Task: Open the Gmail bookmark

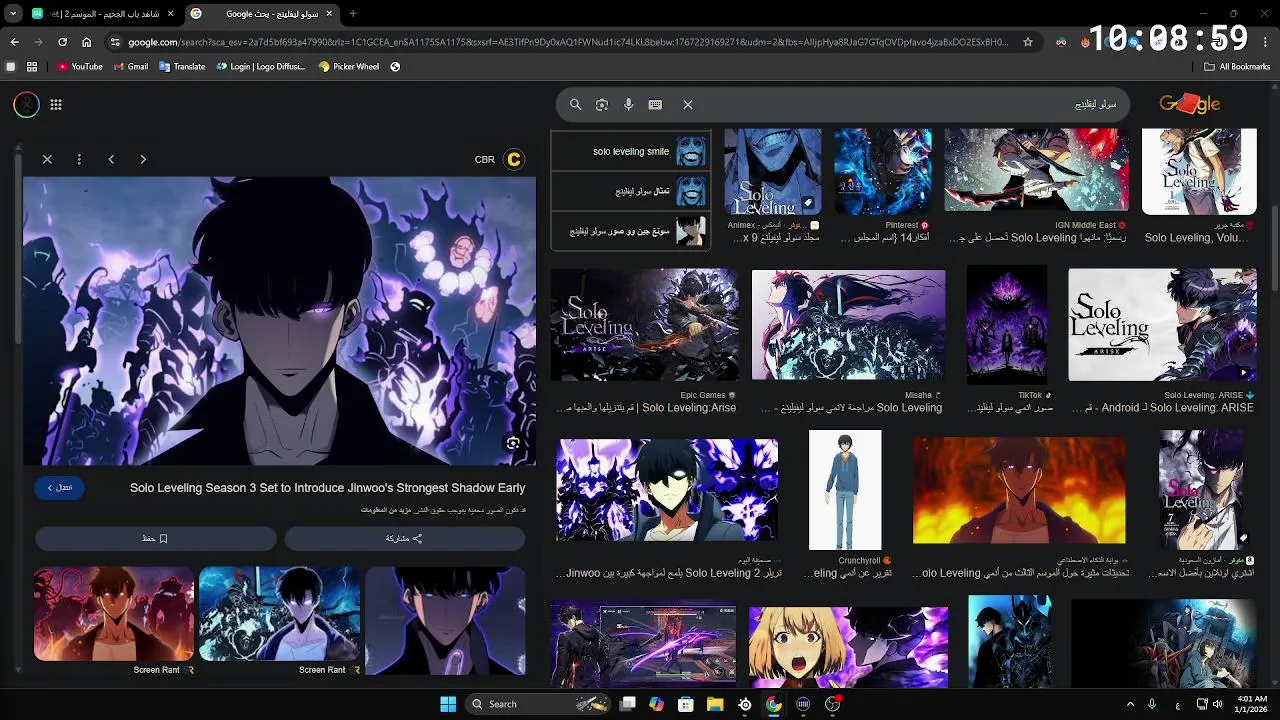Action: (x=130, y=67)
